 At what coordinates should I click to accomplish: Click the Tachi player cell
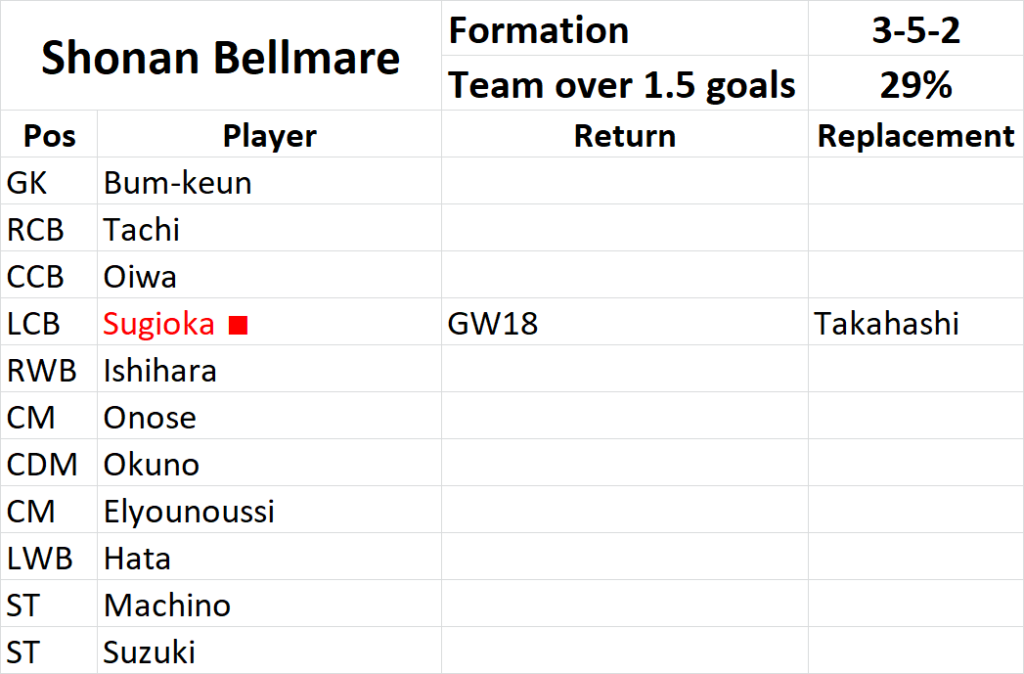pos(269,228)
